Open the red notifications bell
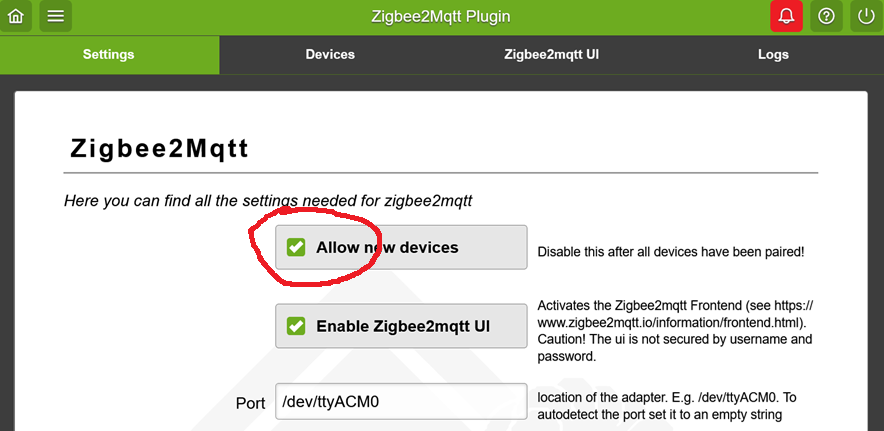884x431 pixels. pyautogui.click(x=786, y=16)
